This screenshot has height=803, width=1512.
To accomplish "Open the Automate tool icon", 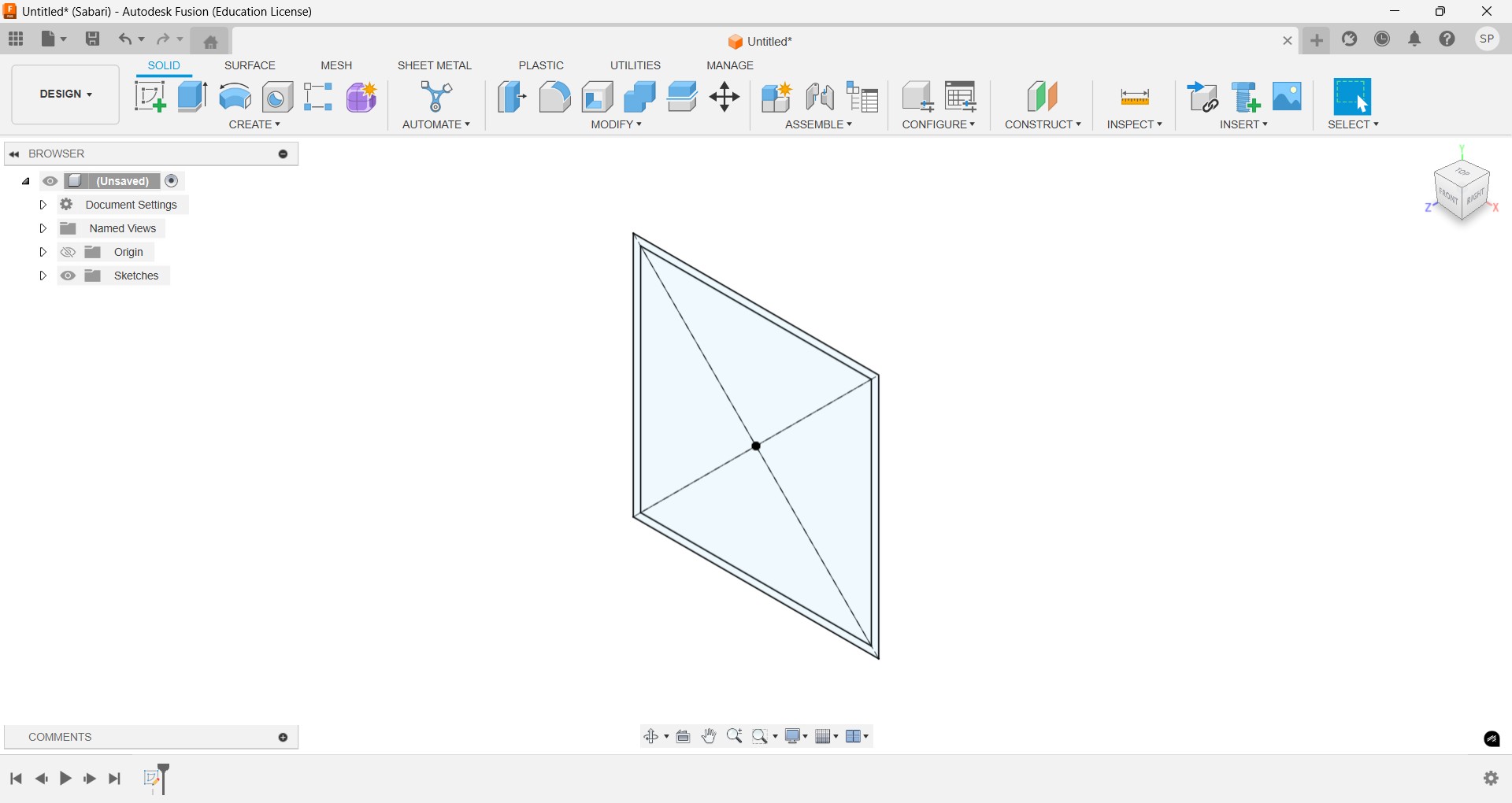I will [x=437, y=97].
